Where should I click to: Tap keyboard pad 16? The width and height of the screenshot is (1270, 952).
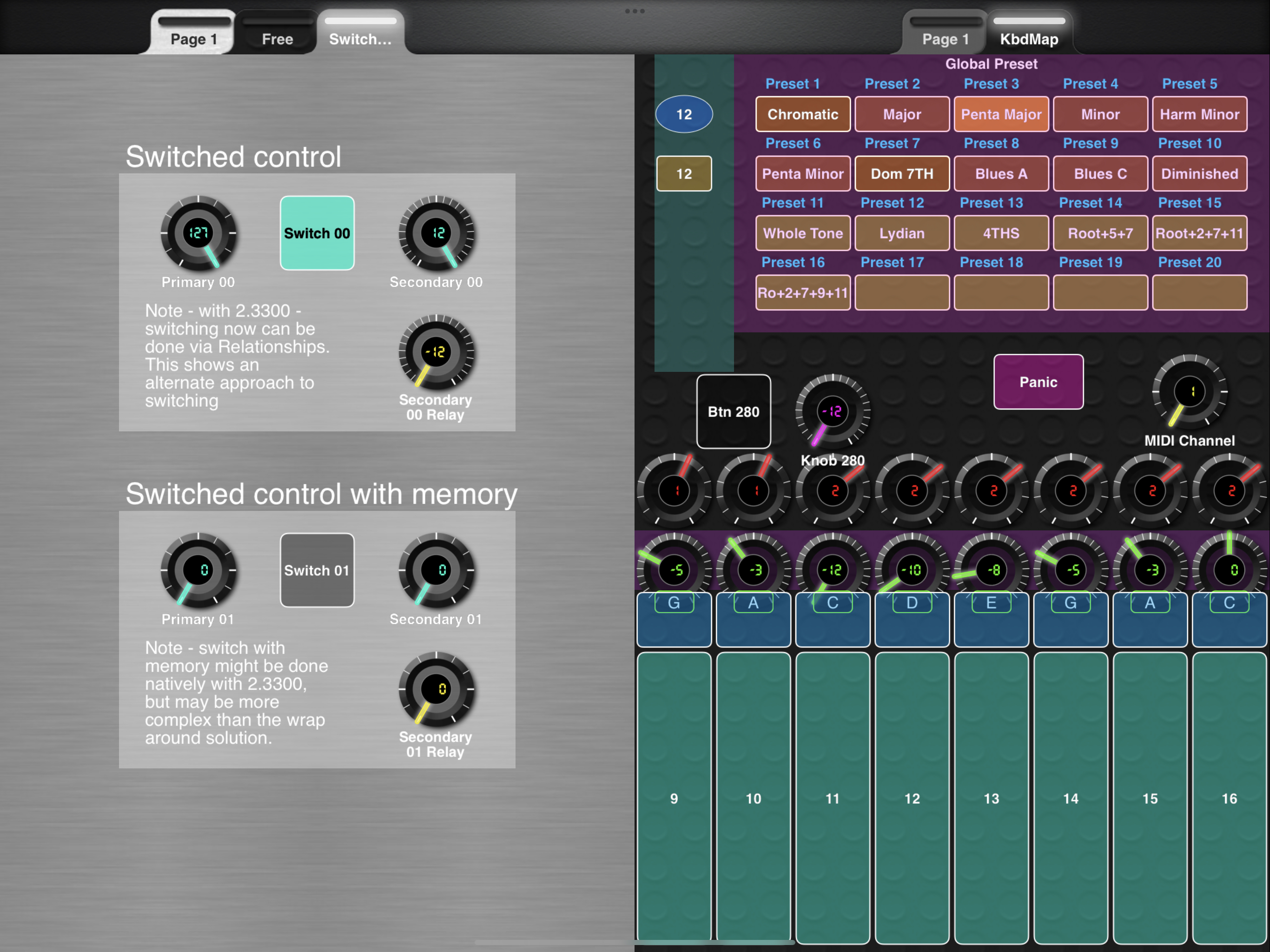coord(1229,798)
